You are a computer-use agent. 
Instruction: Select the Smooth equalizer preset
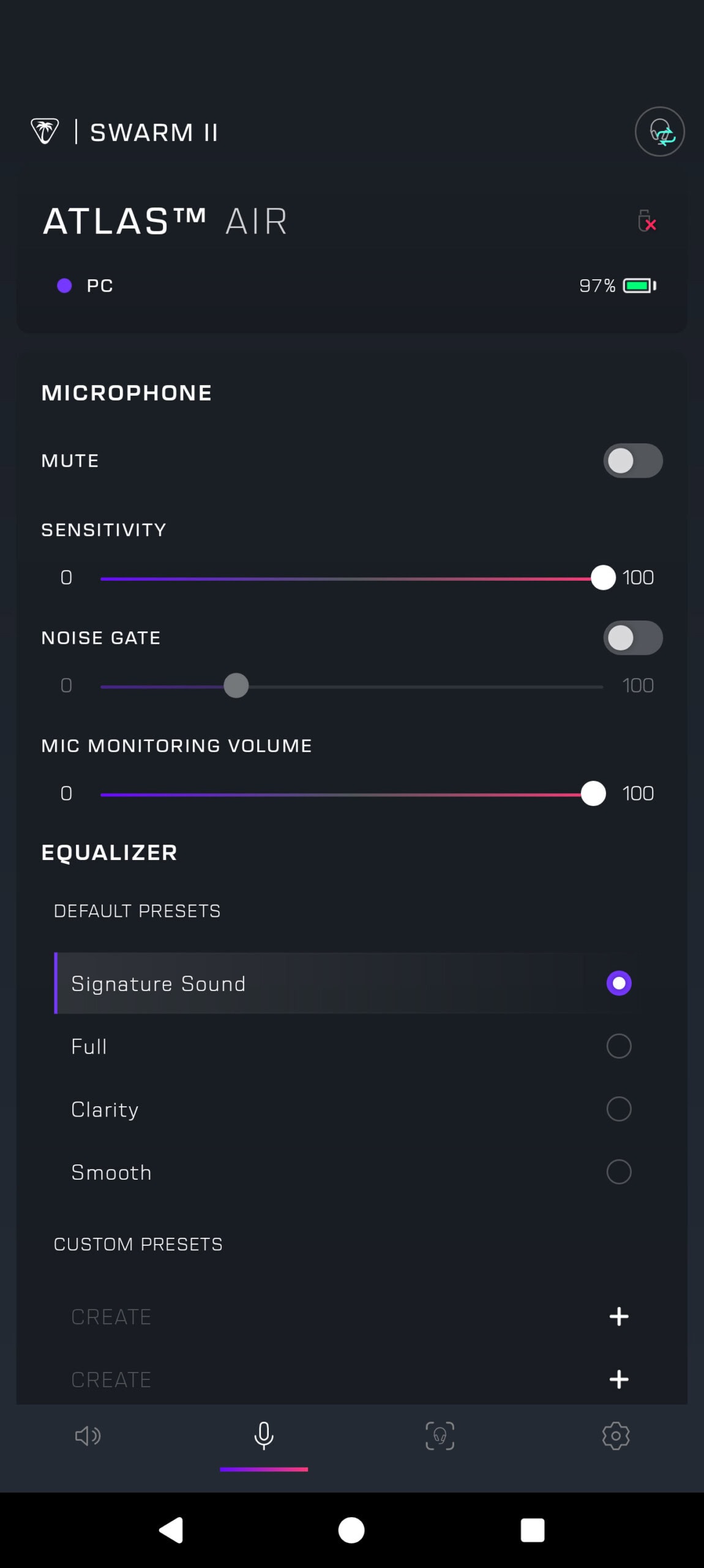pos(618,1172)
